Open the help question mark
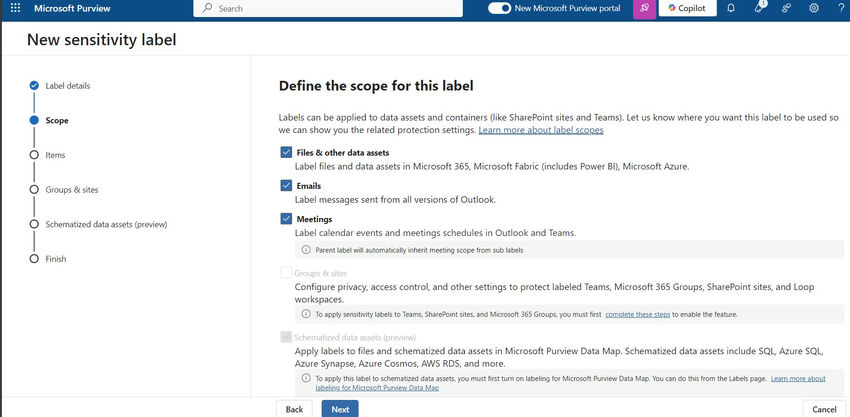Viewport: 850px width, 417px height. pyautogui.click(x=840, y=8)
